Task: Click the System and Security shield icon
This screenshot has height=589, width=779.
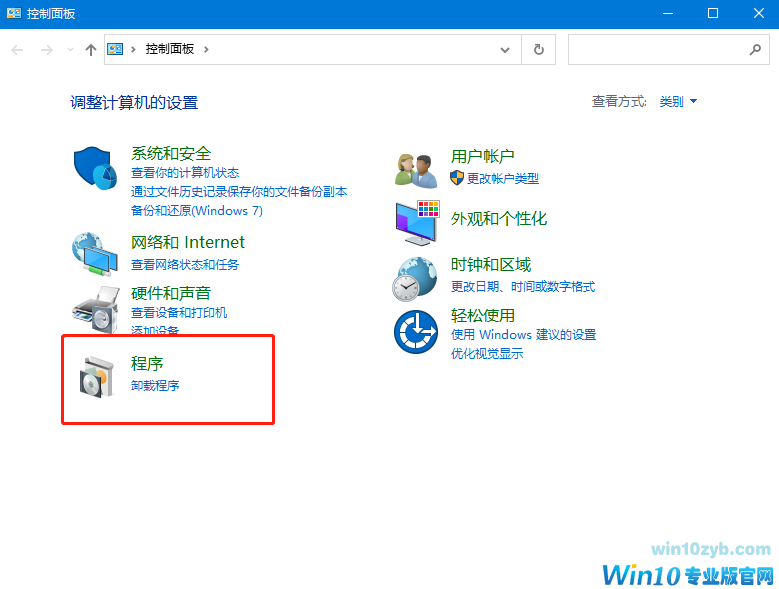Action: pos(96,168)
